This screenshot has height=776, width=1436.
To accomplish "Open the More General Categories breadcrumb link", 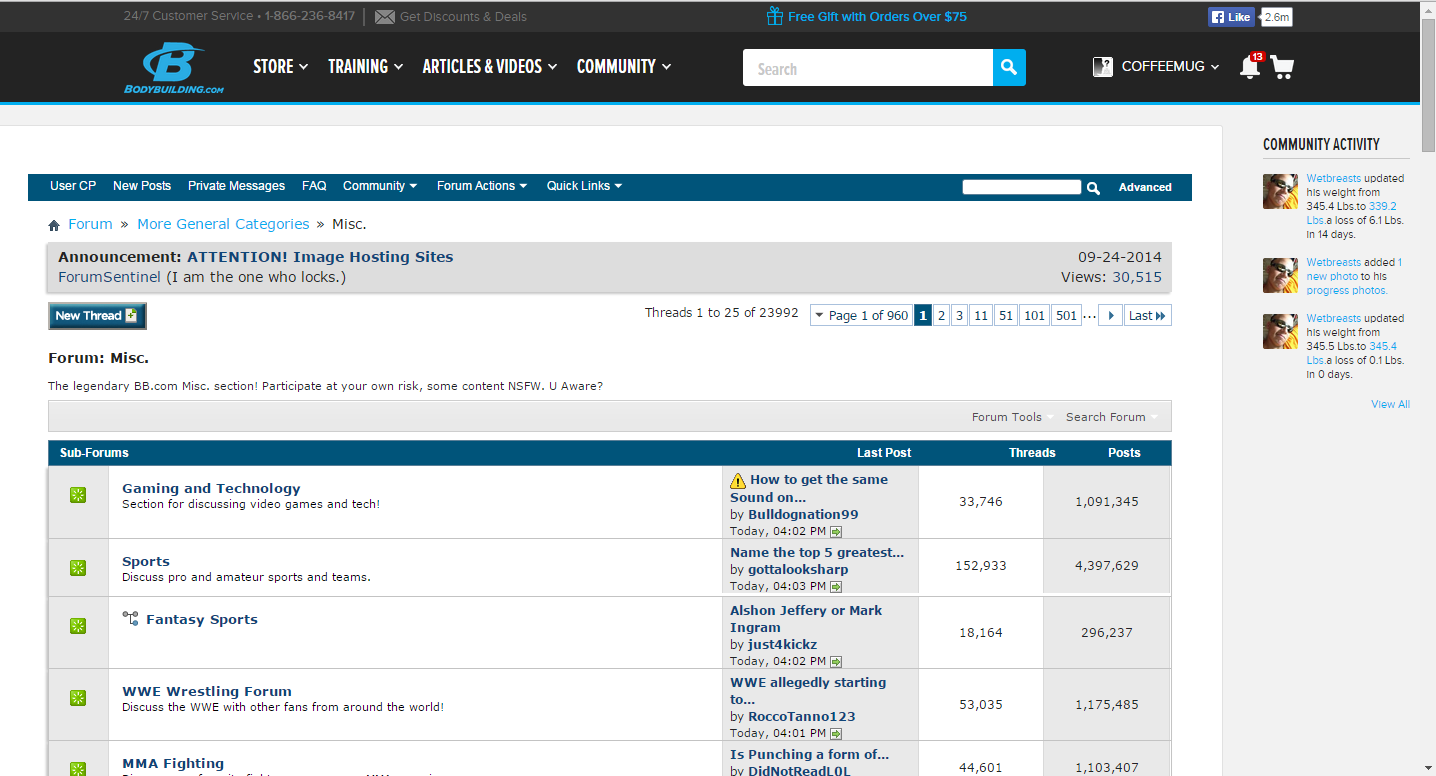I will point(223,224).
